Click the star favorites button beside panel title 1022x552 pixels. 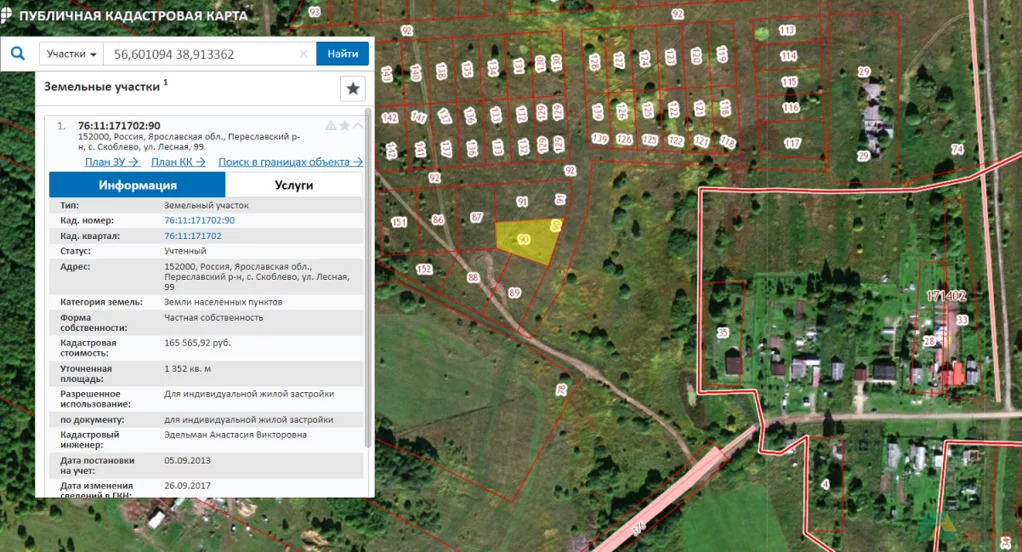tap(353, 89)
